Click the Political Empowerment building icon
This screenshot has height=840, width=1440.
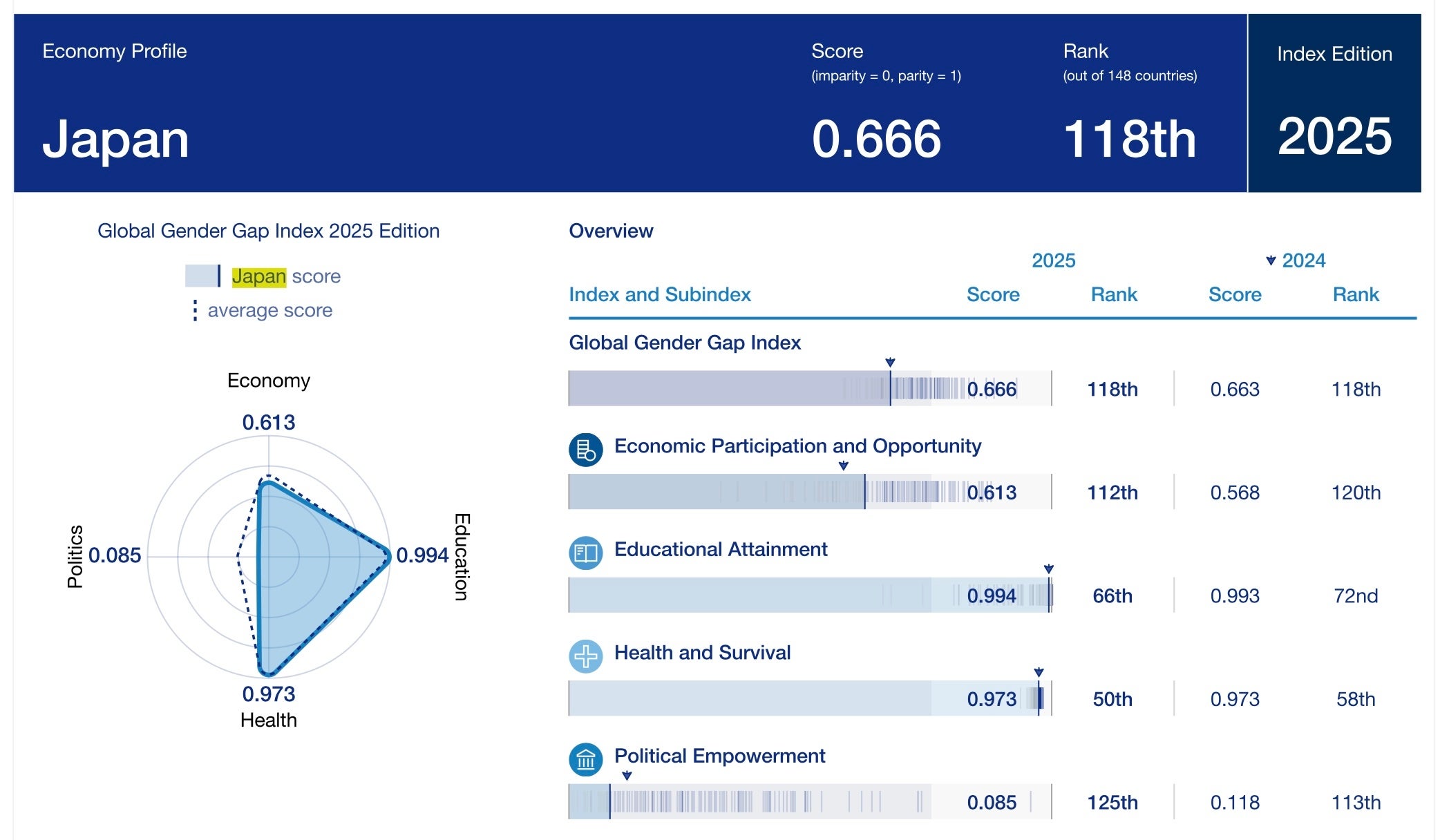(x=585, y=760)
